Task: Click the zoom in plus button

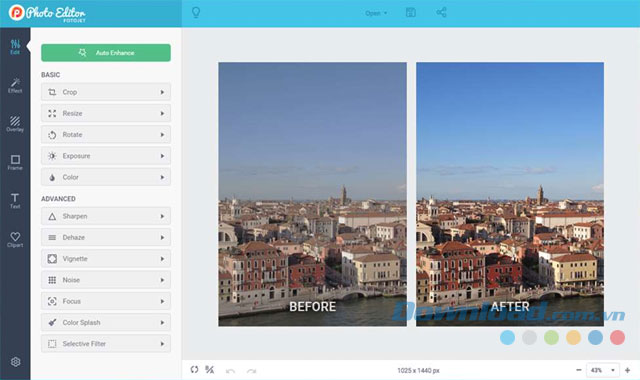Action: click(627, 370)
